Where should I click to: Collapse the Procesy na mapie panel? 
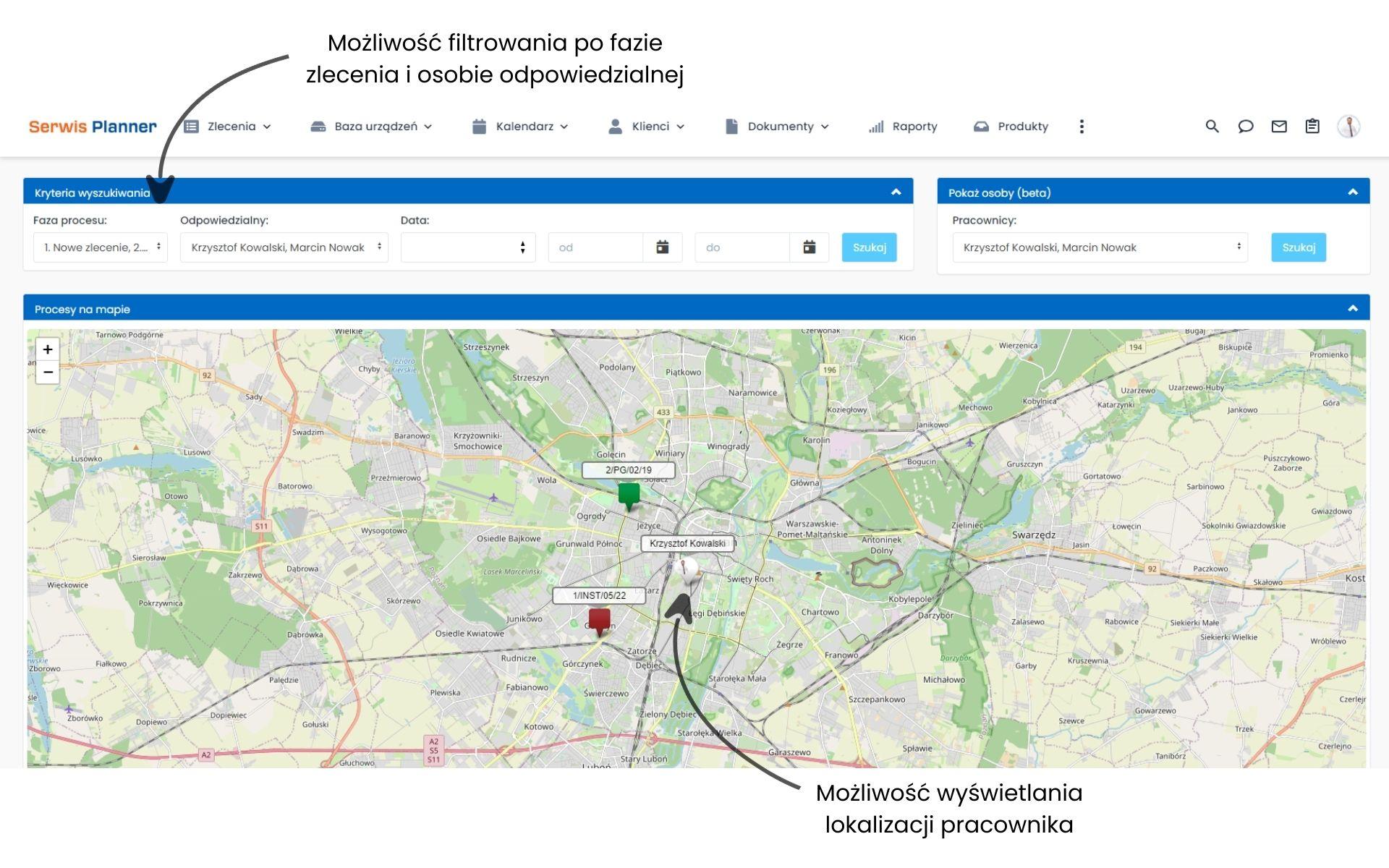pos(1353,309)
